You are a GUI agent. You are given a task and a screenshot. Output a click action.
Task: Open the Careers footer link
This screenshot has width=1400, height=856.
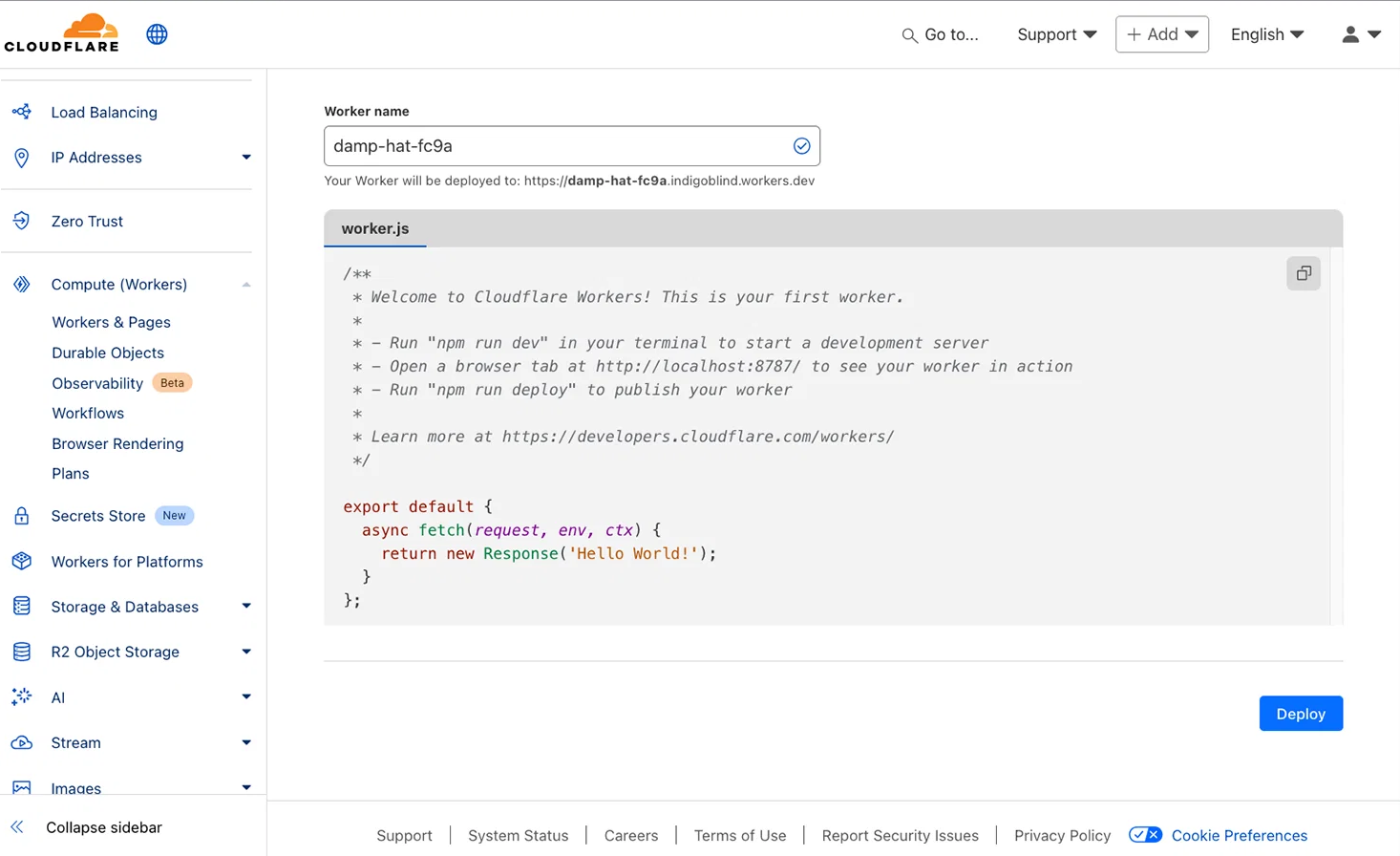[x=631, y=835]
